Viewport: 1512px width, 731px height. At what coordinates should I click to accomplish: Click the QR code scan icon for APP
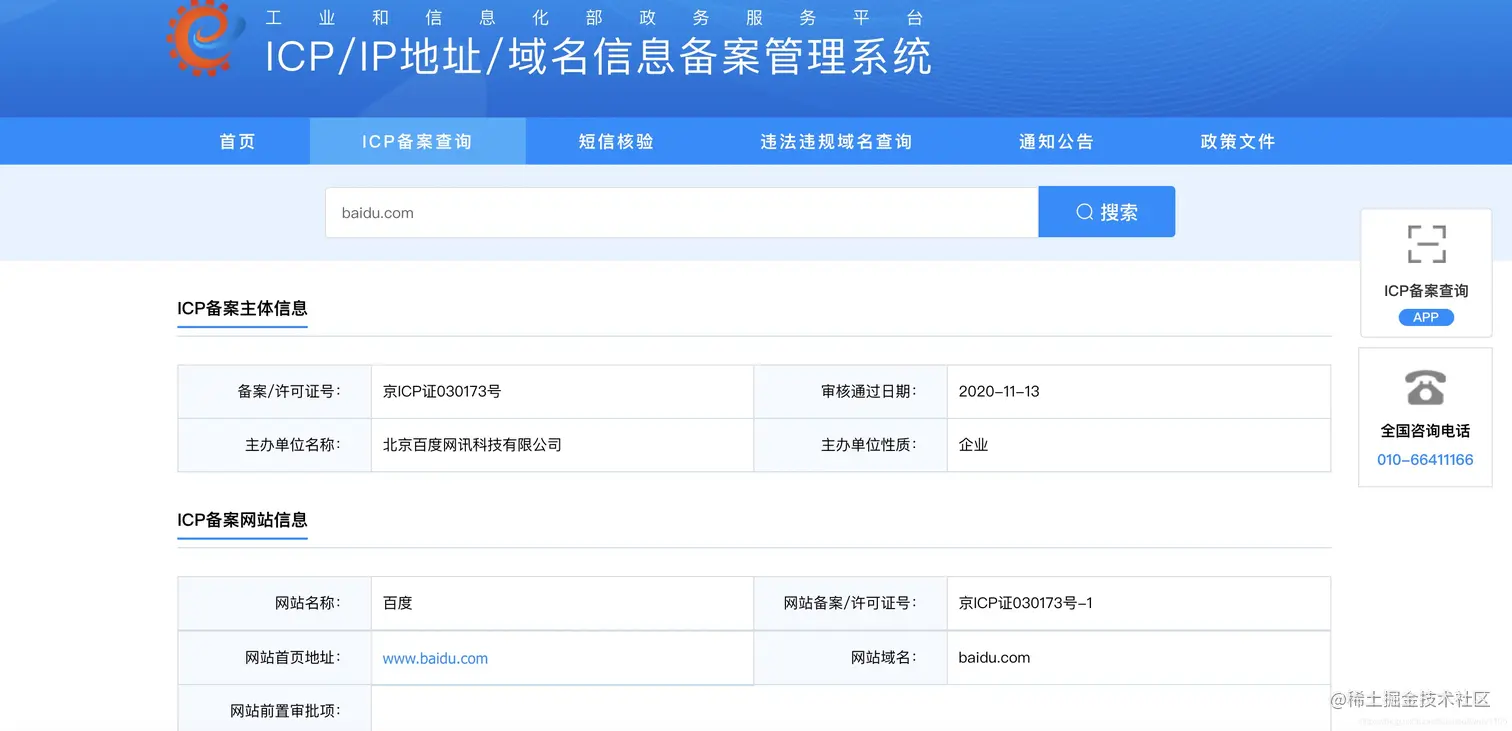[x=1425, y=242]
